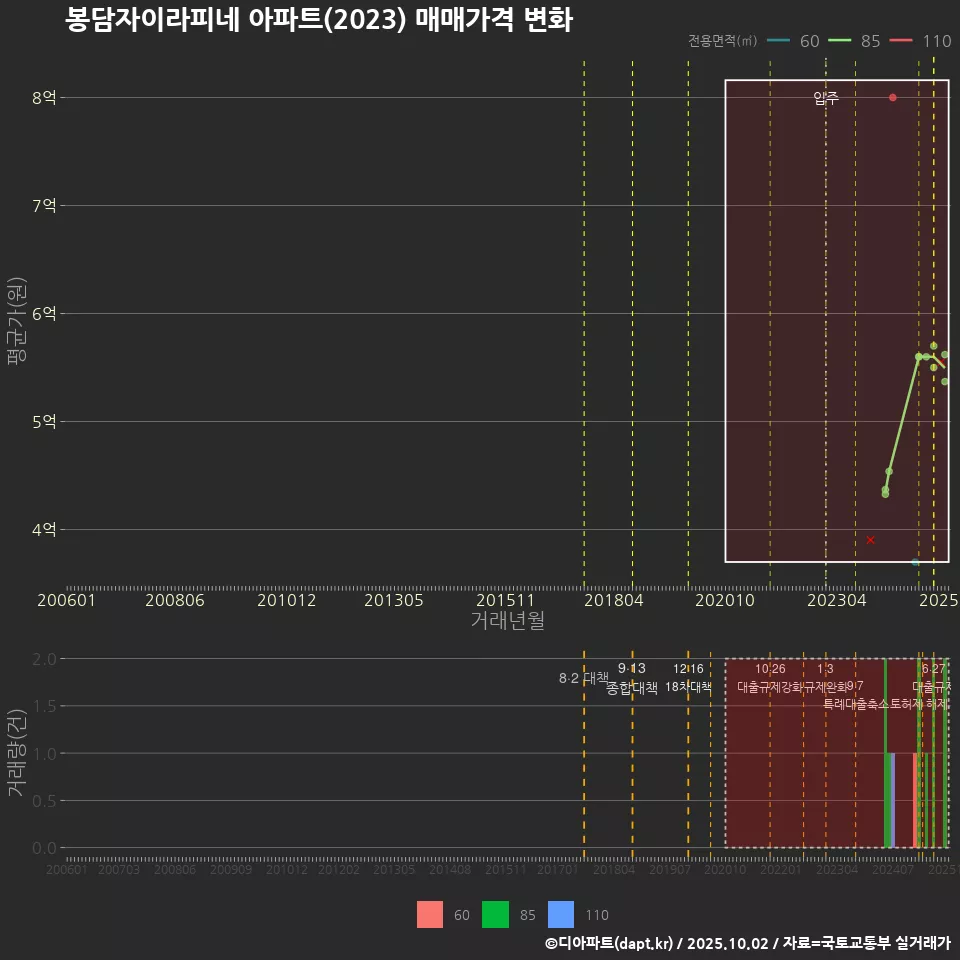Image resolution: width=960 pixels, height=960 pixels.
Task: Select the teal data point below the zoom box
Action: click(x=915, y=563)
